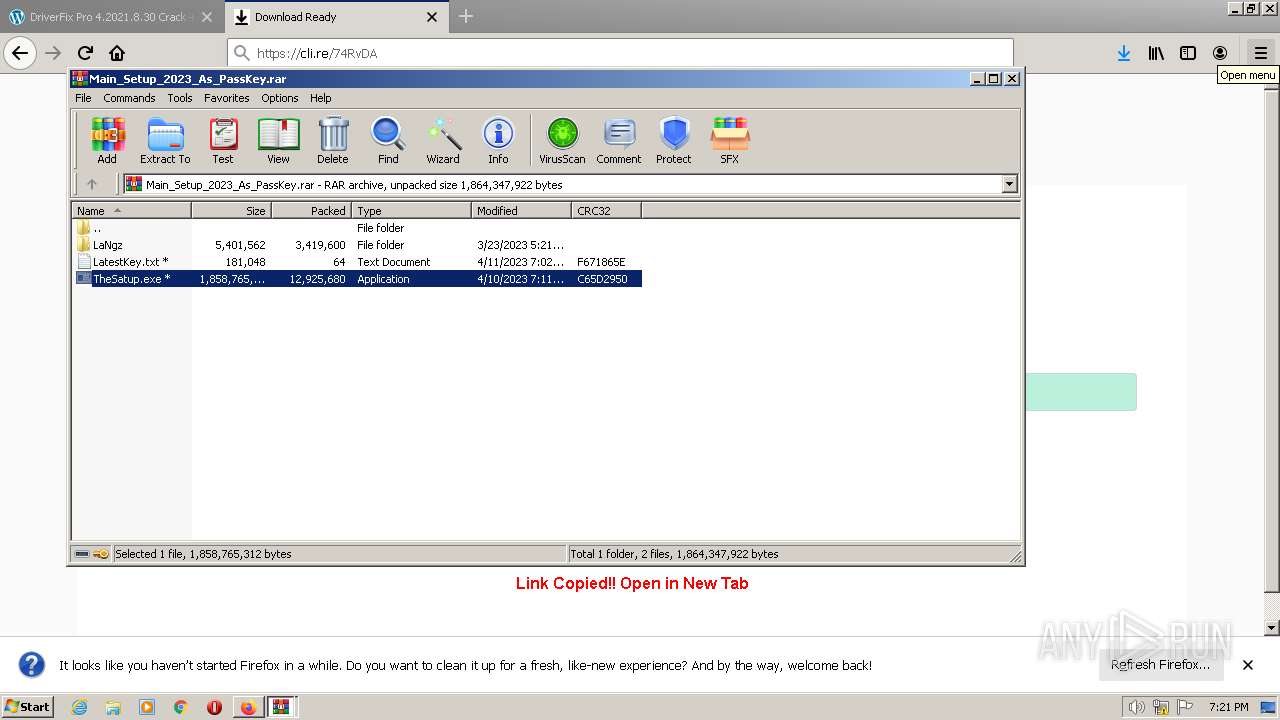1280x720 pixels.
Task: Click 'Link Copied!! Open in New Tab' text
Action: (x=632, y=583)
